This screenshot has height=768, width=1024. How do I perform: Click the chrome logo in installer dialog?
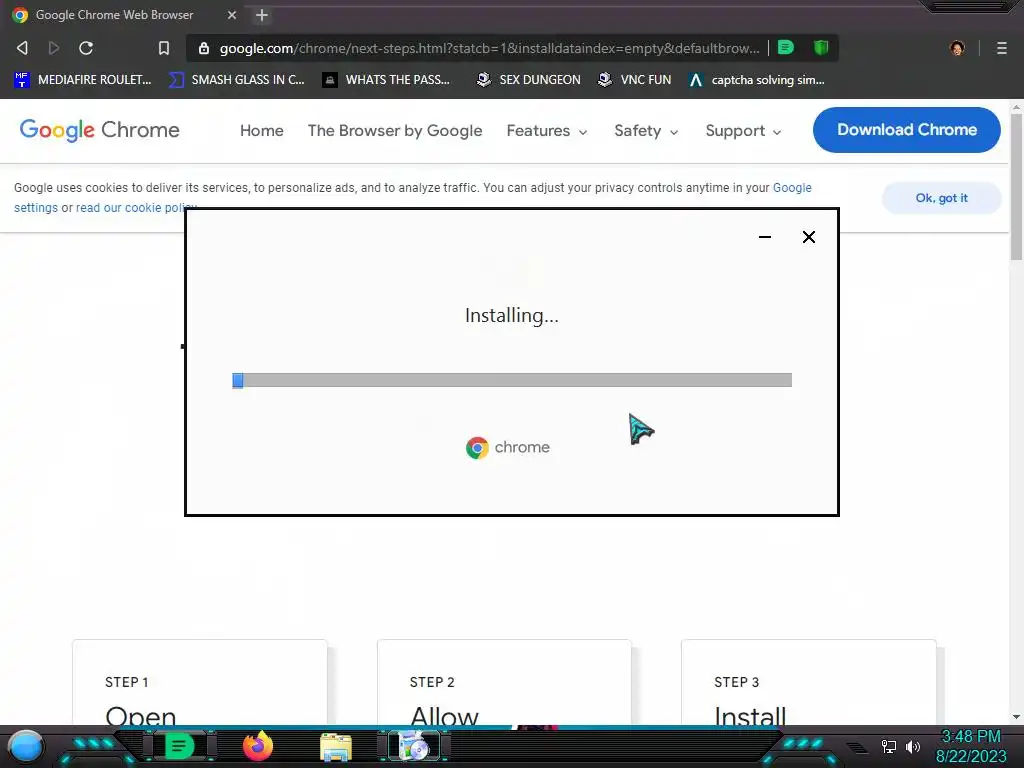click(x=508, y=447)
